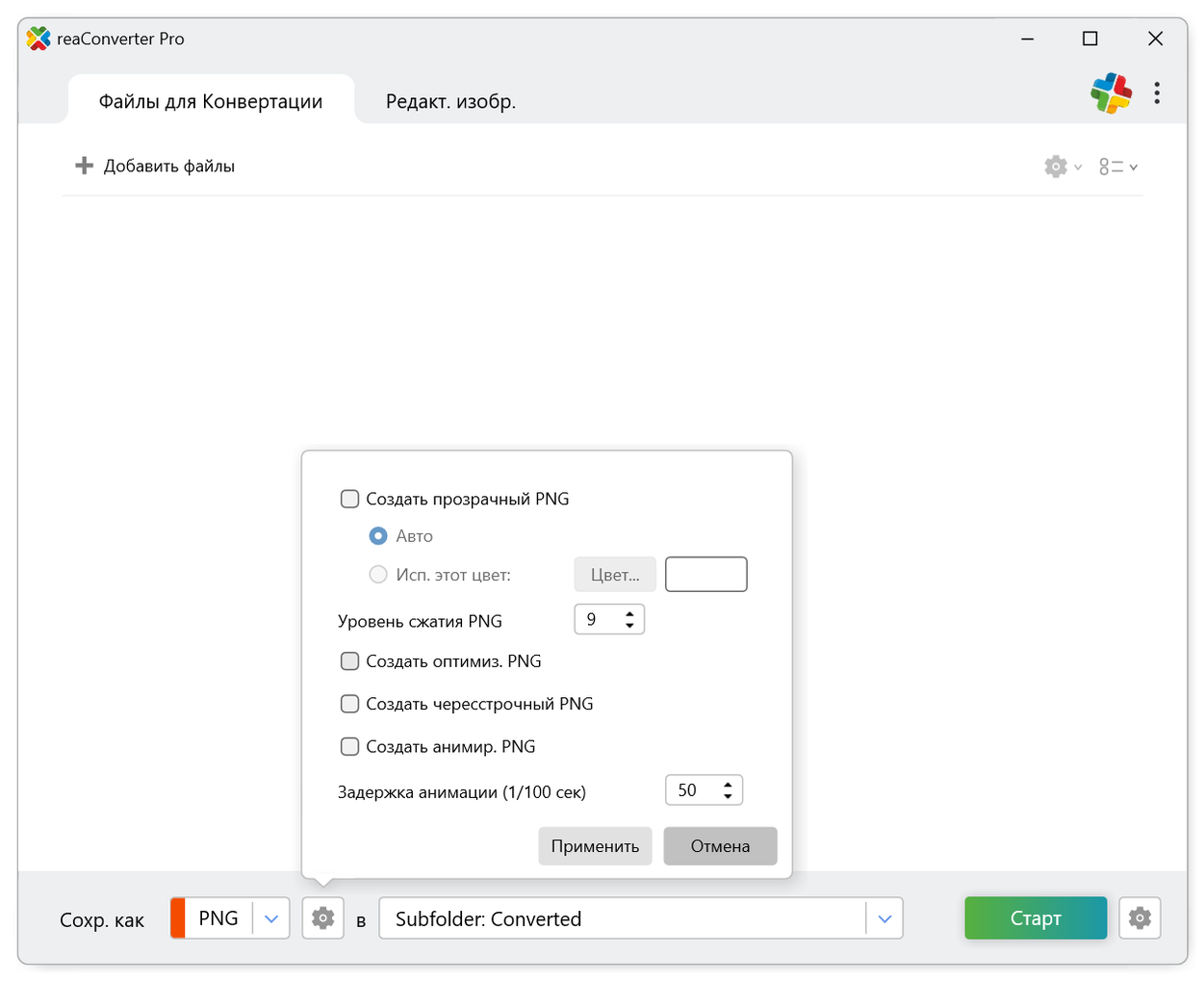
Task: Increase the PNG compression level stepper
Action: coord(629,613)
